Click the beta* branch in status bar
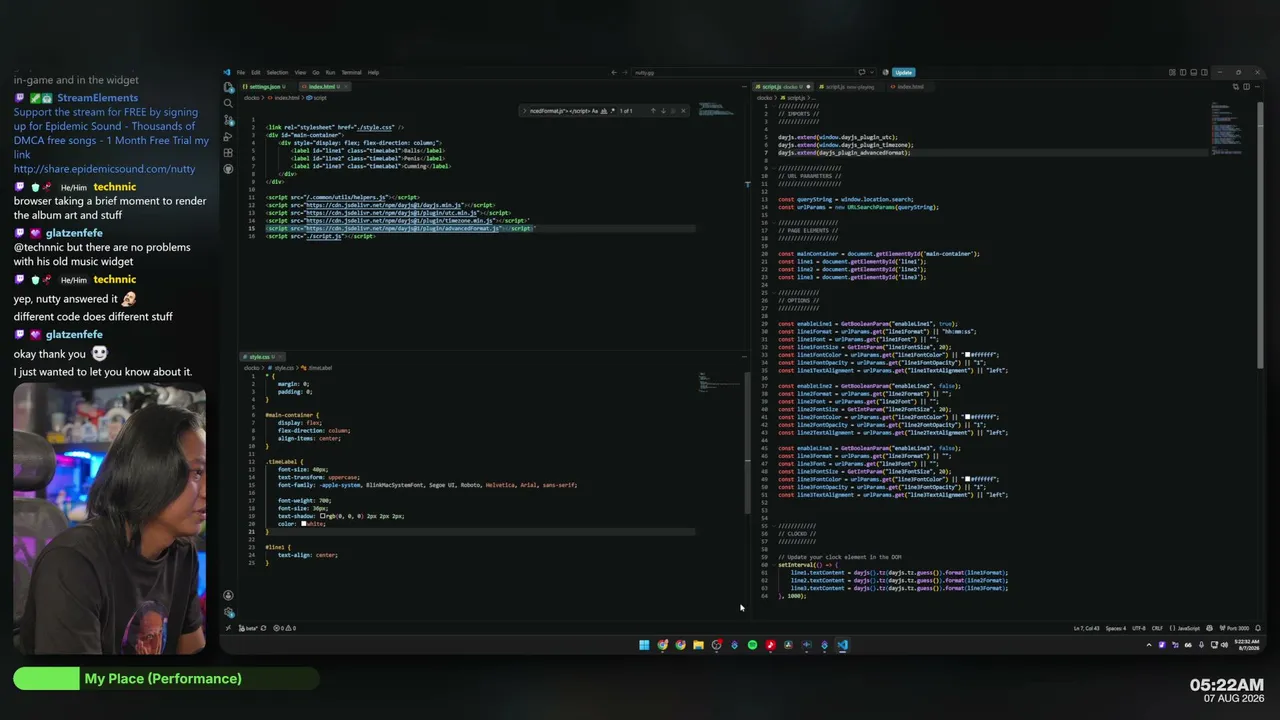 click(249, 628)
